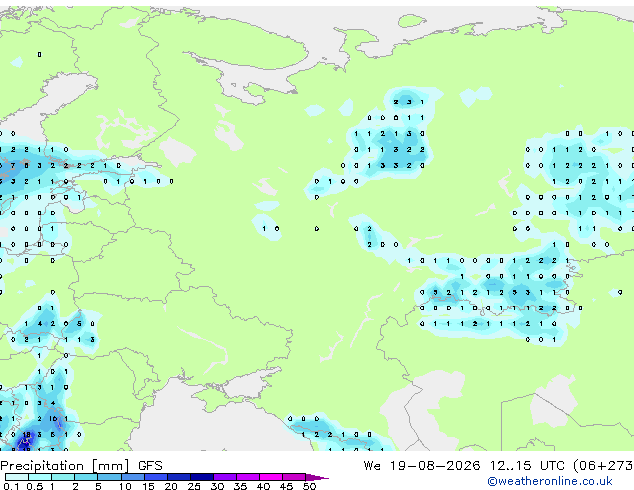Click the legend label '0.1'
This screenshot has height=490, width=634.
tap(11, 486)
